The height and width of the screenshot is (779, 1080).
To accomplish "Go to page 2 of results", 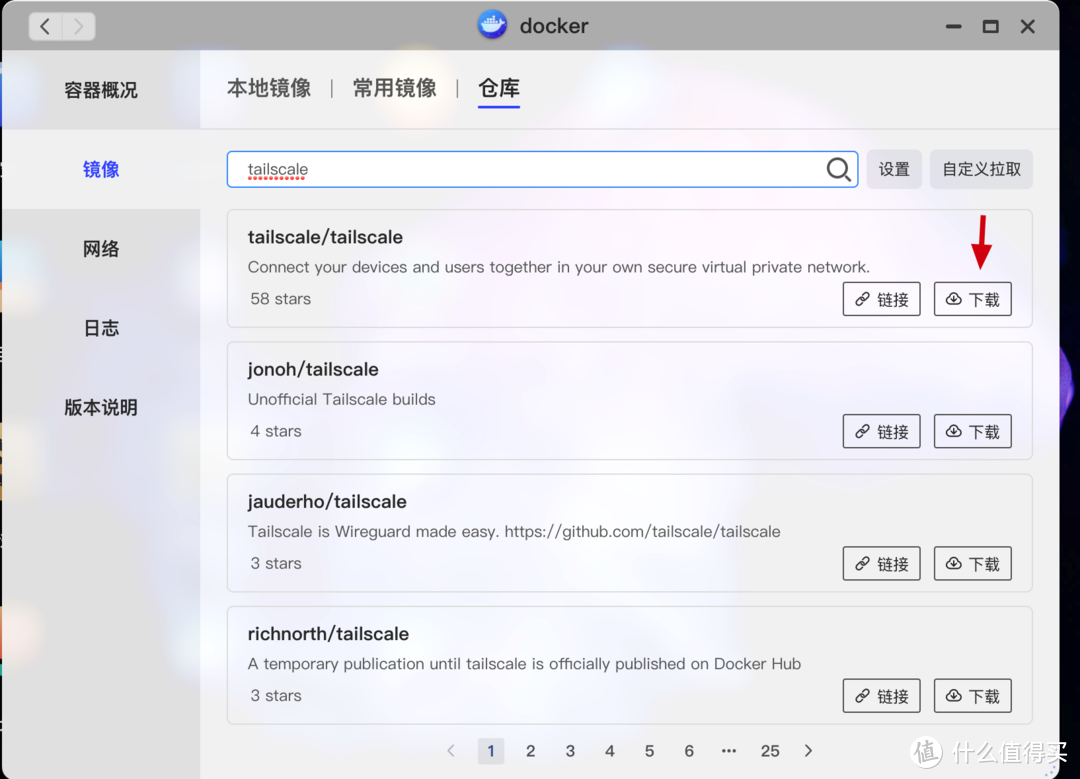I will pos(530,751).
